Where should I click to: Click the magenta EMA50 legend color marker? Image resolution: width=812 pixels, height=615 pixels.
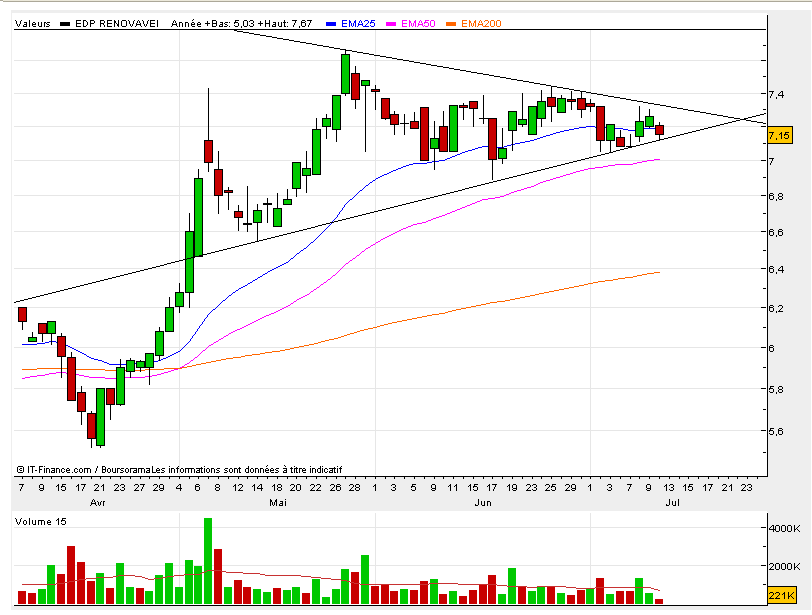[x=392, y=24]
